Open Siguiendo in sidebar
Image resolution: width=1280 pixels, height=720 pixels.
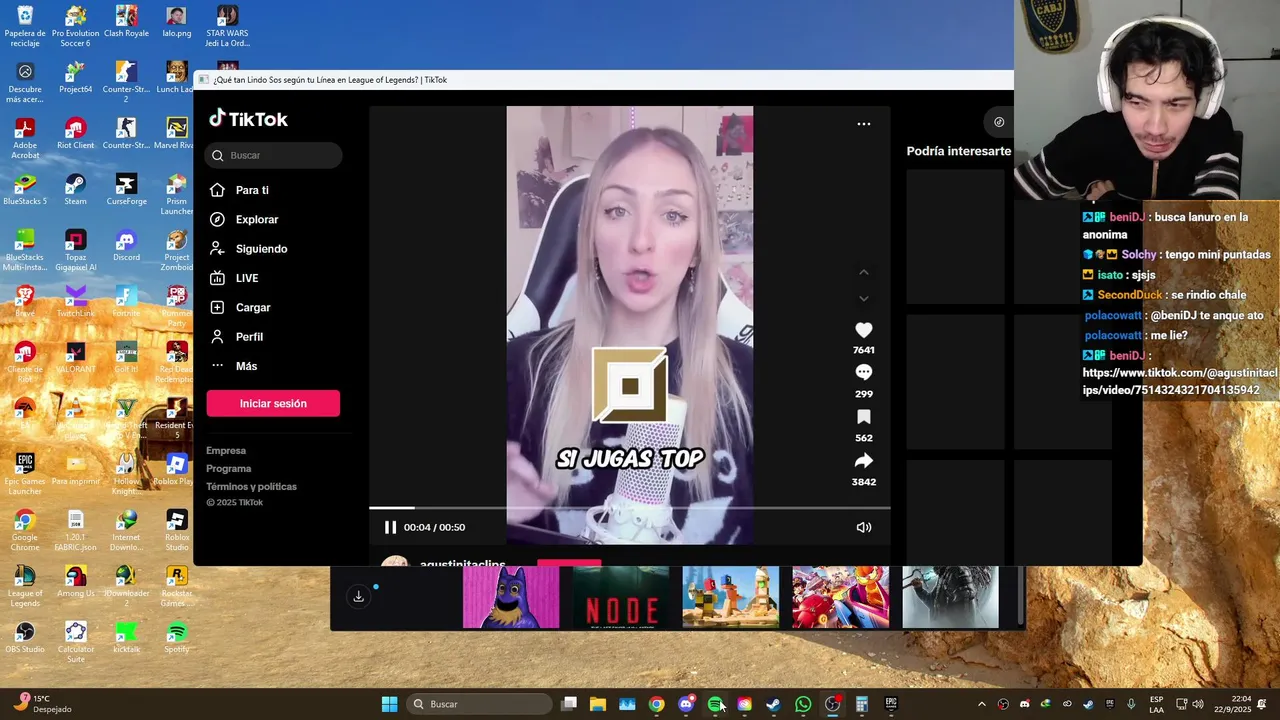tap(261, 249)
